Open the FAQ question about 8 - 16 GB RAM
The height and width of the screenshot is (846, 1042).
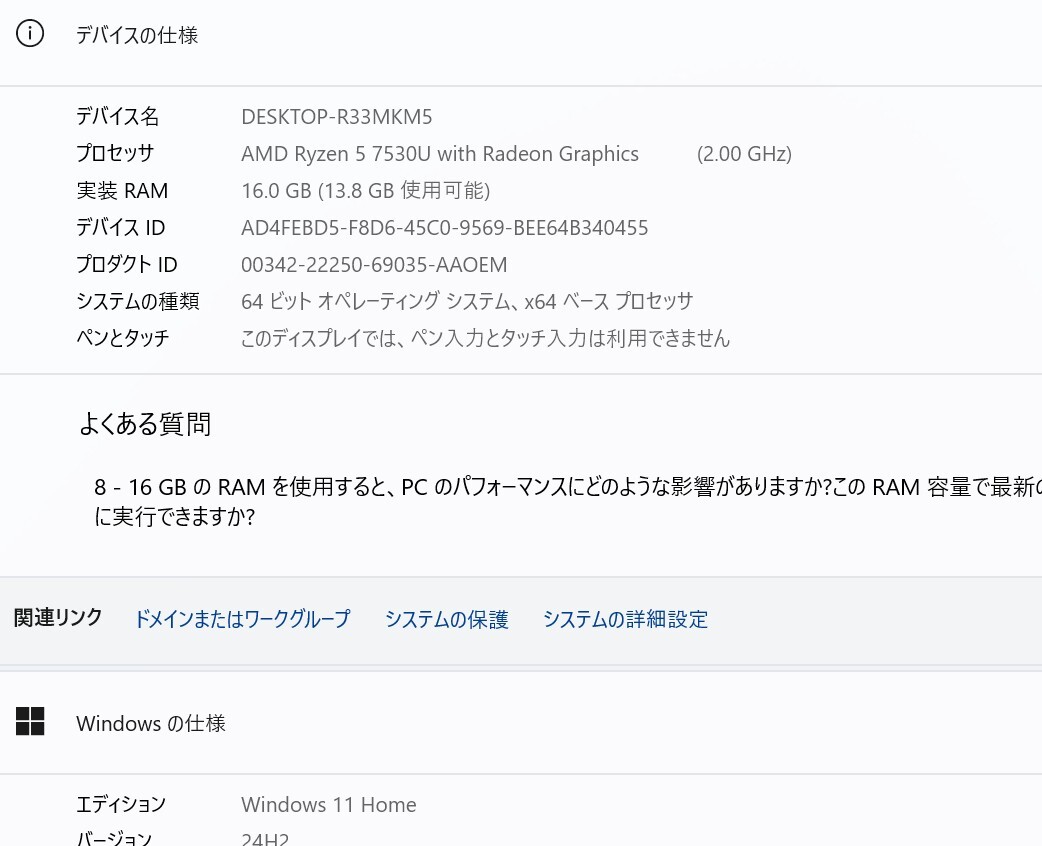click(x=568, y=502)
